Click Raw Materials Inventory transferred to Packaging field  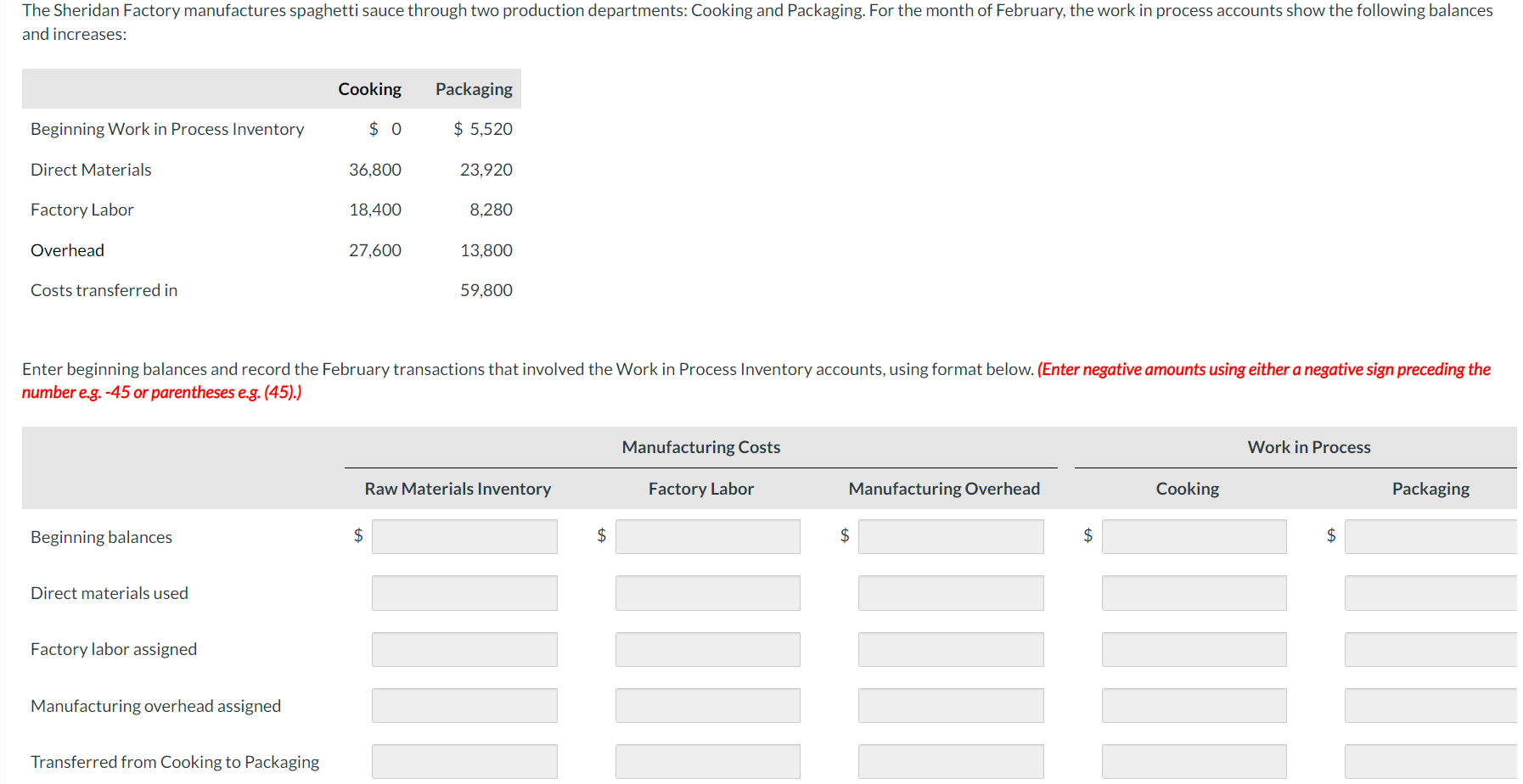[x=464, y=761]
